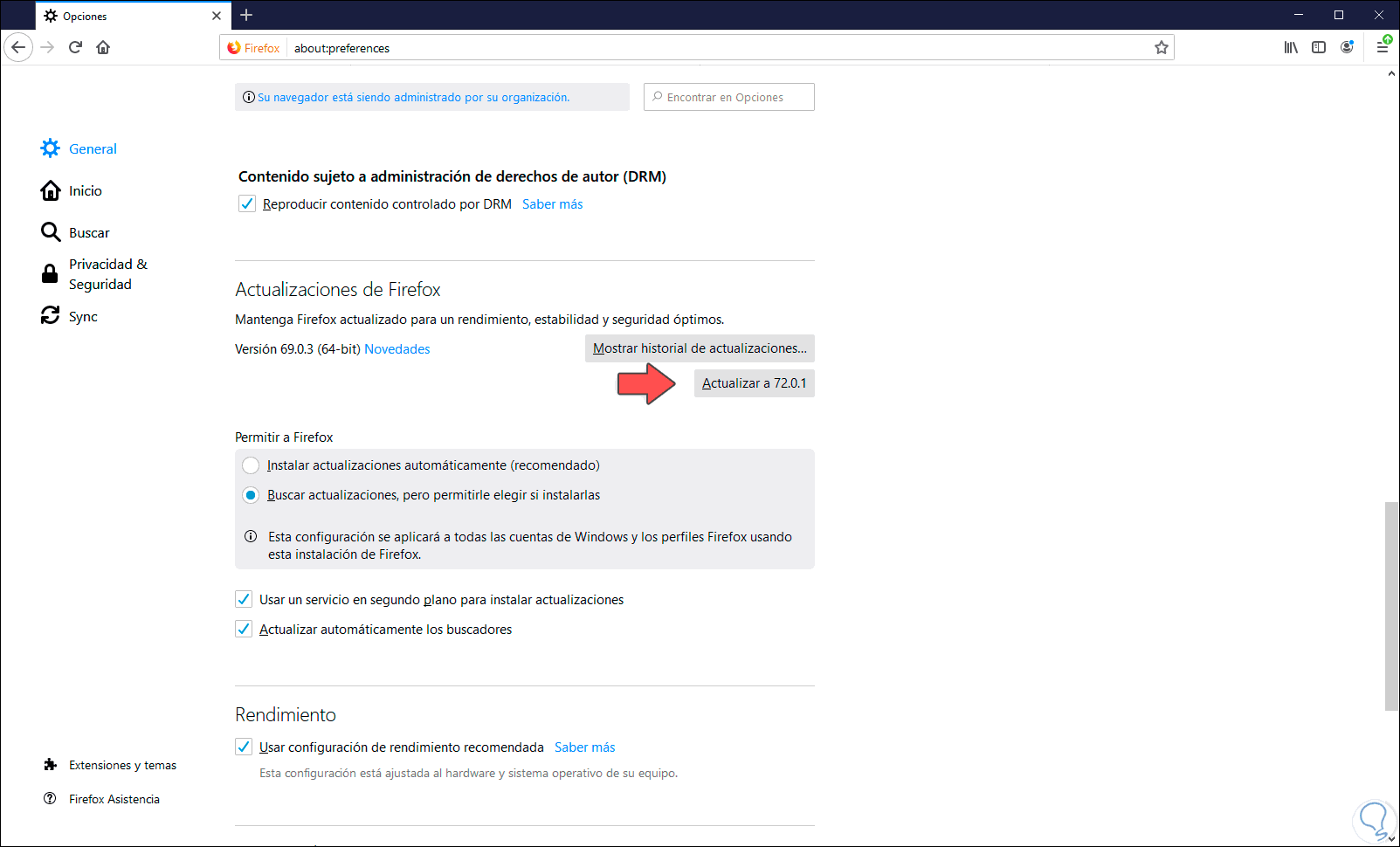Open the Firefox account icon

coord(1347,47)
